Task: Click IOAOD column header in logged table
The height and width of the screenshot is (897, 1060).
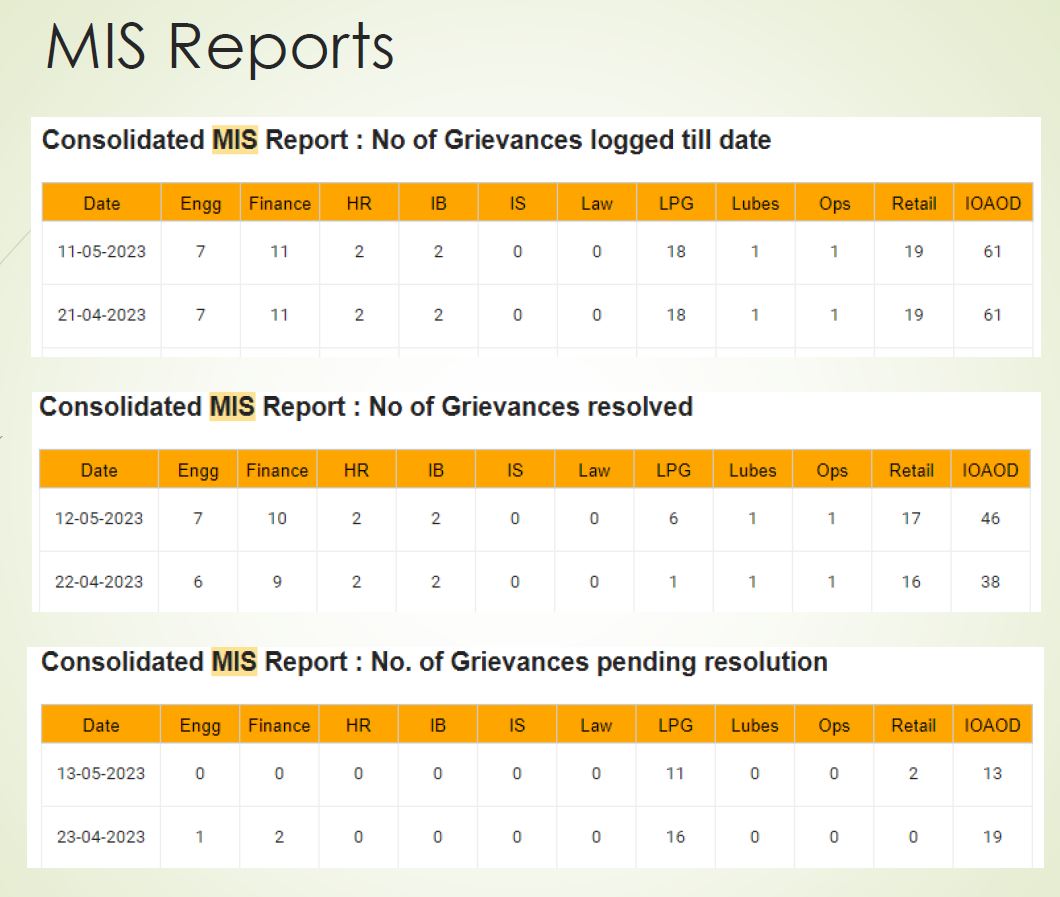Action: (992, 203)
